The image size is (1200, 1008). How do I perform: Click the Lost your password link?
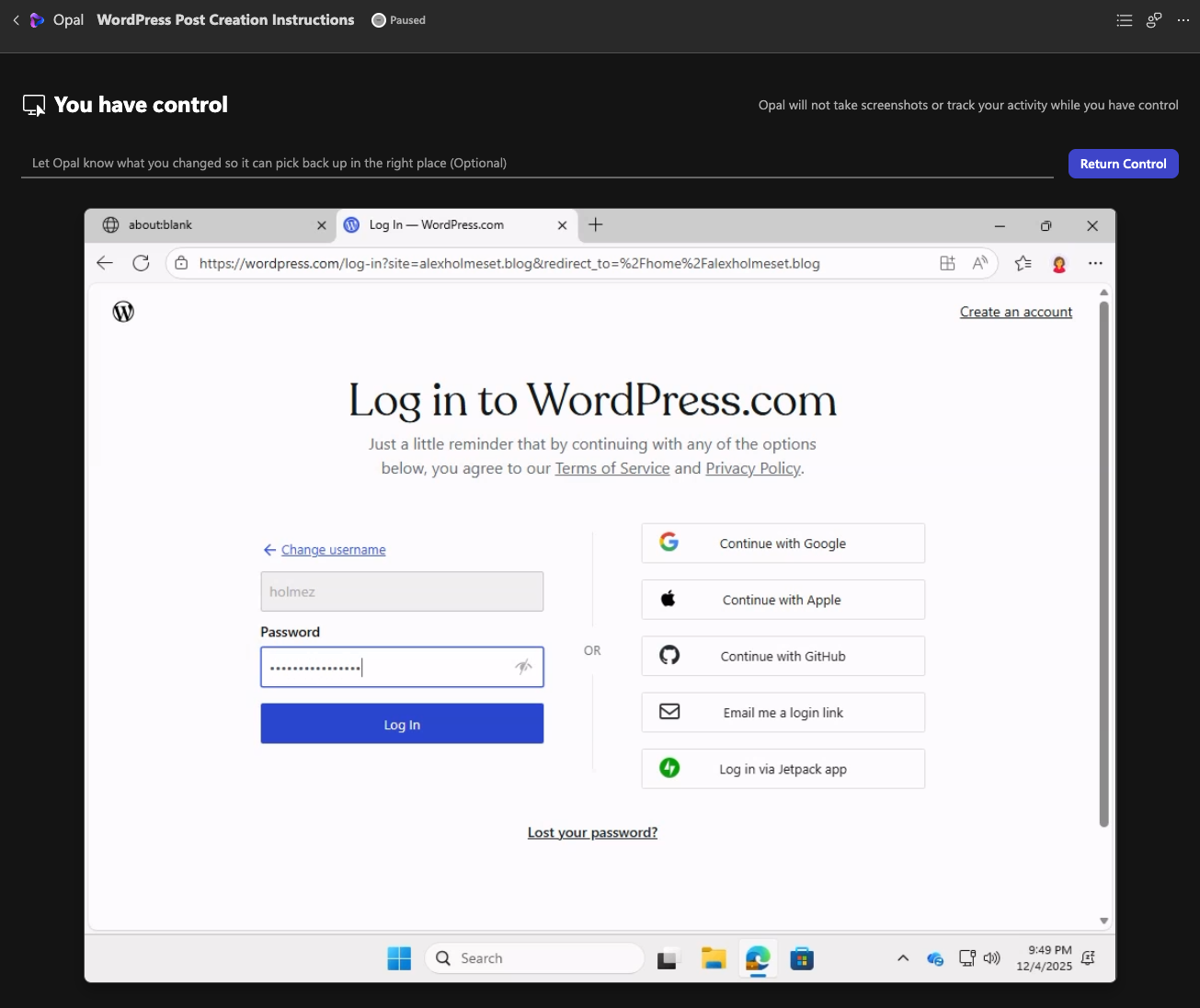(592, 832)
